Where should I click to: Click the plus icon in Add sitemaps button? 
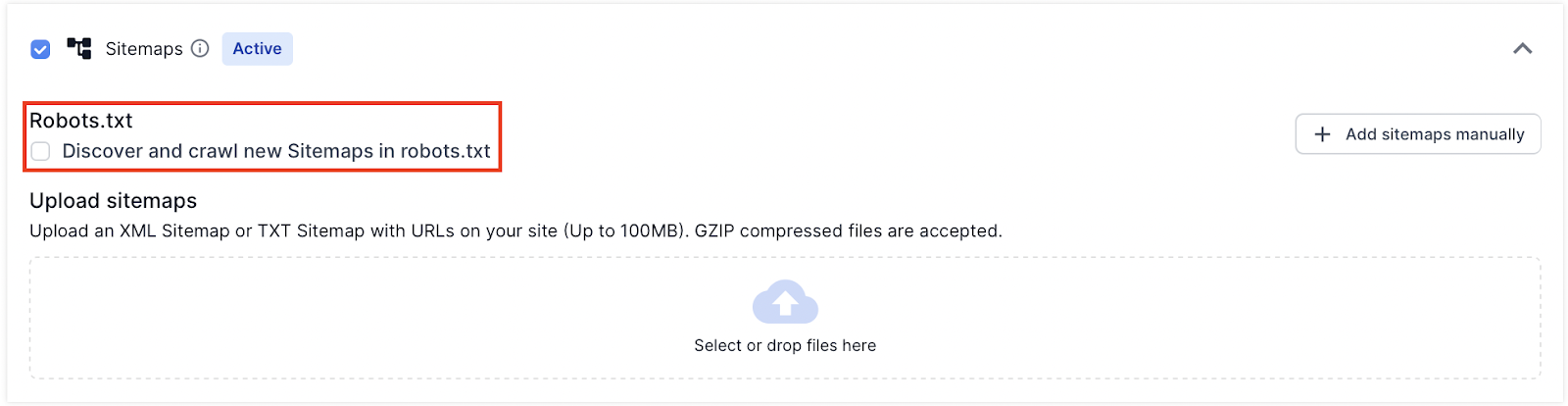click(x=1322, y=134)
